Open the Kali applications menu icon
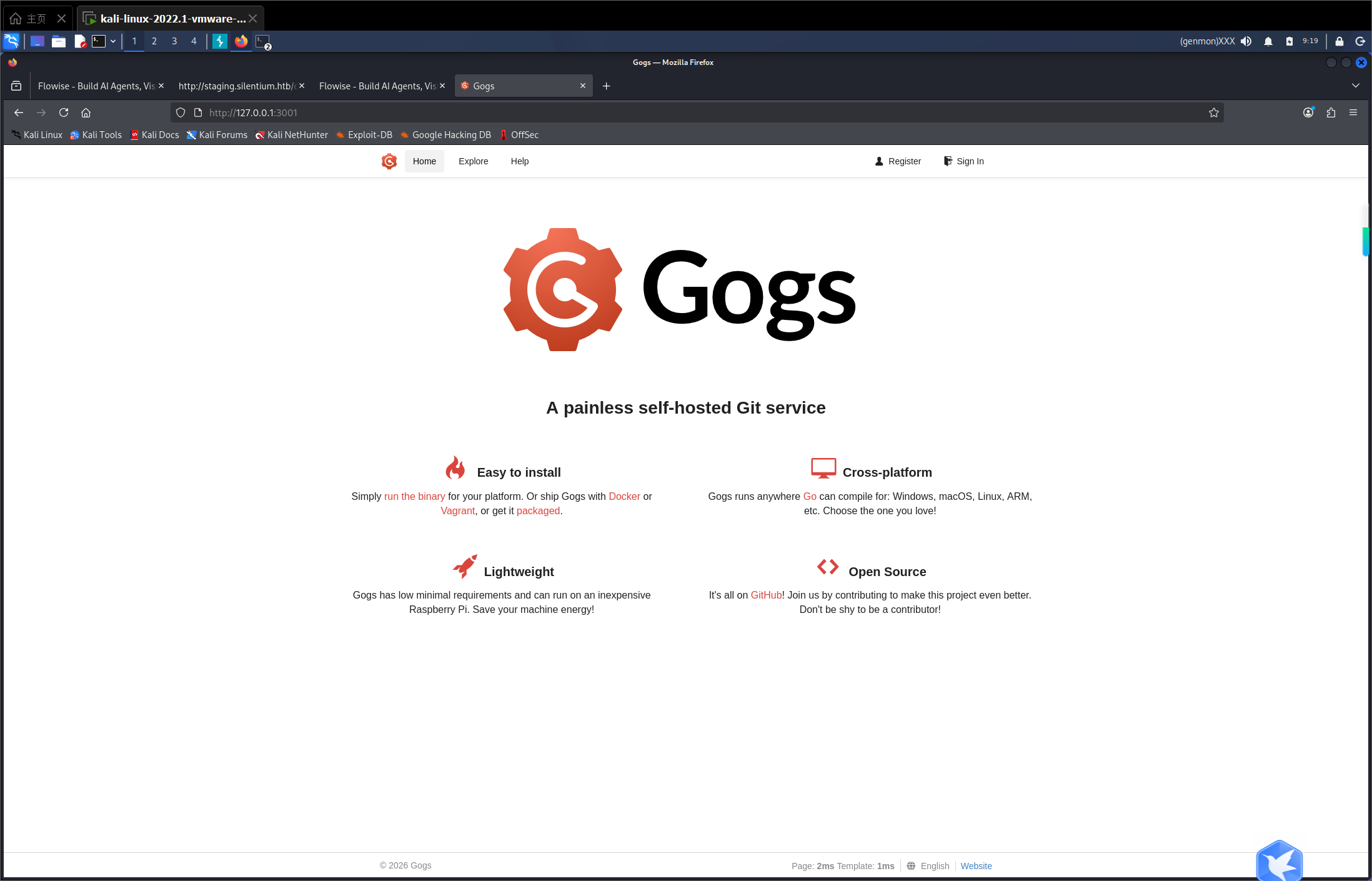Screen dimensions: 1372x881 (x=11, y=41)
